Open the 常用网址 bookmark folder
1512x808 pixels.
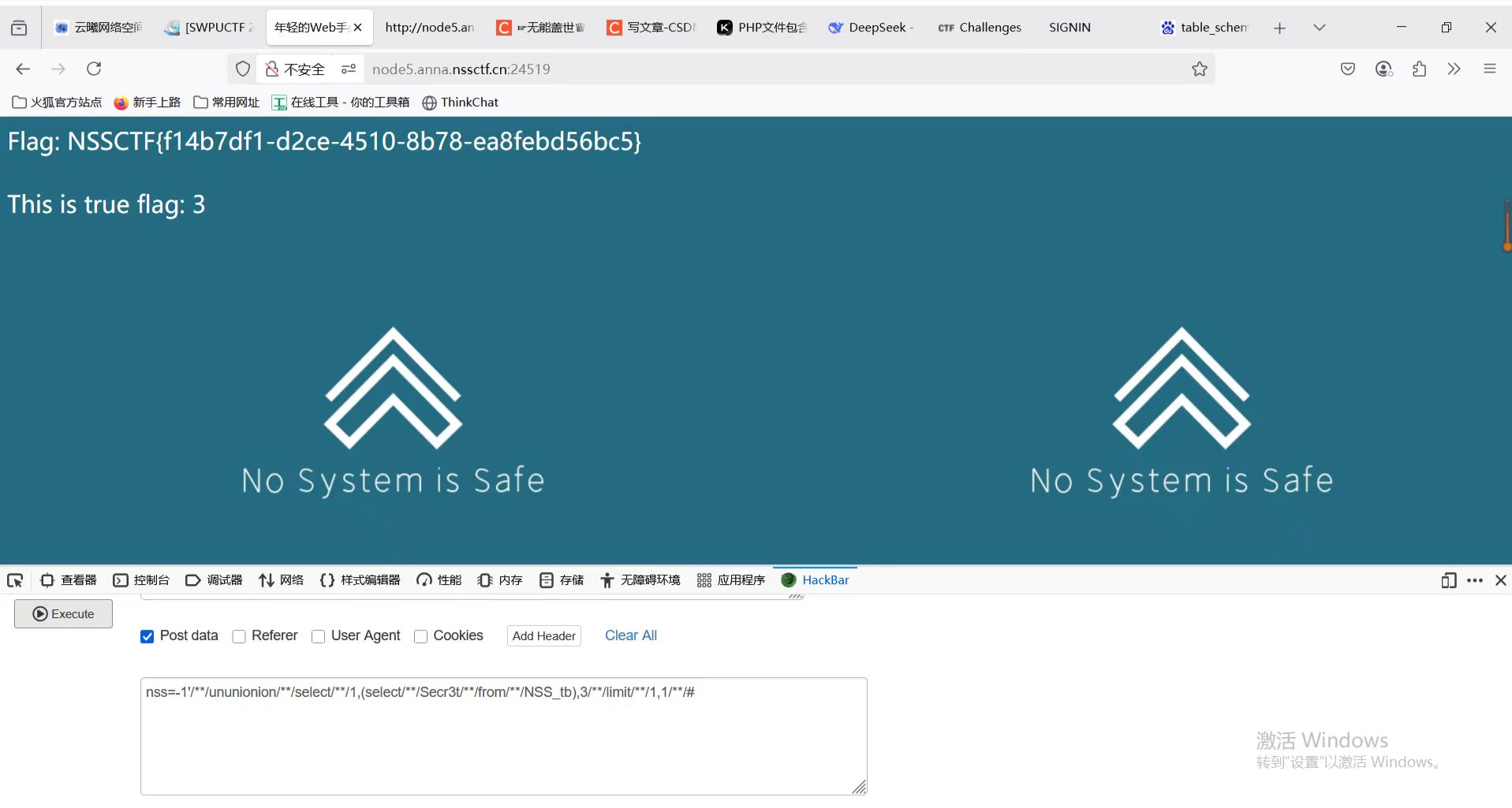pyautogui.click(x=226, y=102)
